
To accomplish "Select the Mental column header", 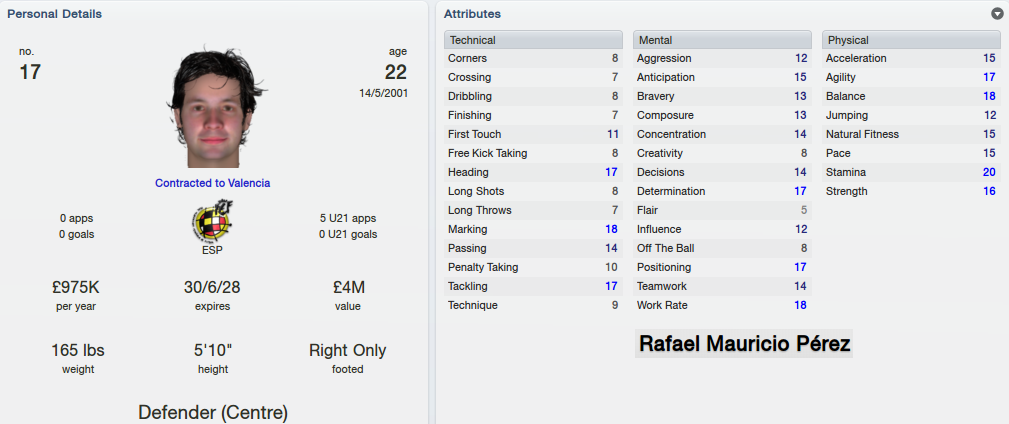I will [722, 40].
